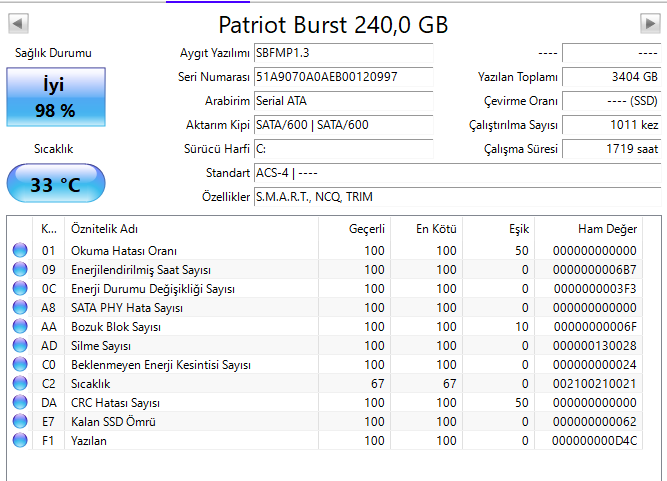This screenshot has height=481, width=667.
Task: Click status orb for Yazılan row
Action: 20,440
